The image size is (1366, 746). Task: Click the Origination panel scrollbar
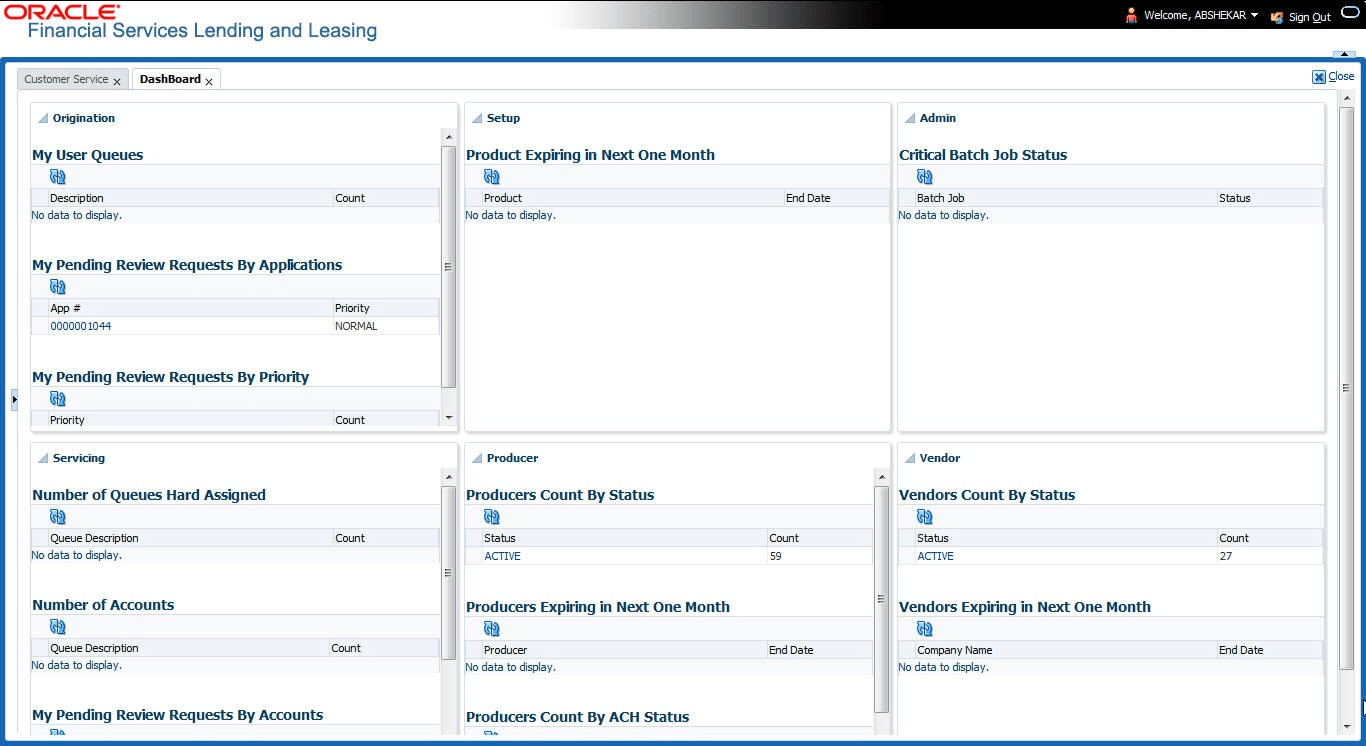coord(448,266)
